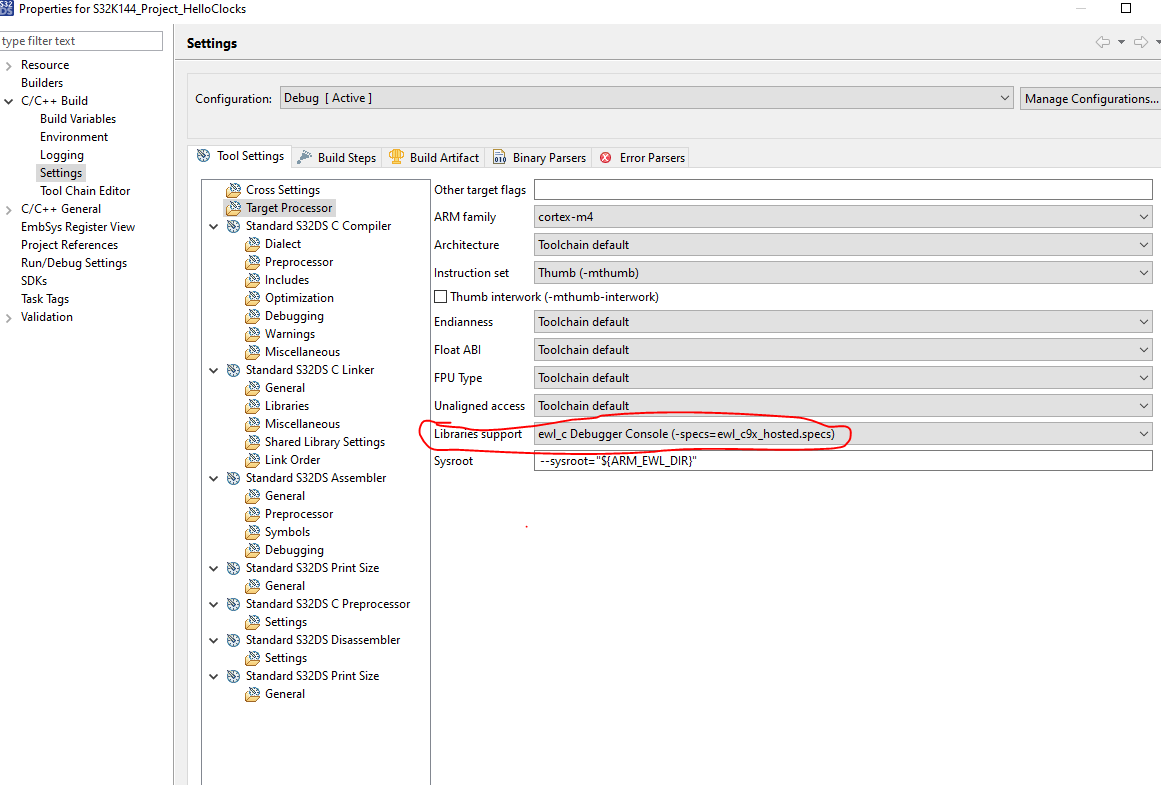Collapse the Standard S32DS C Compiler tree
The width and height of the screenshot is (1161, 785).
[x=213, y=225]
